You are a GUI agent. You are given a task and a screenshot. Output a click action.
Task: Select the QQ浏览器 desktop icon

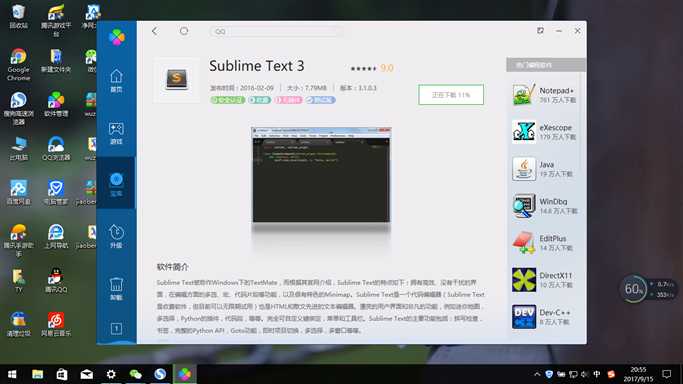[x=56, y=148]
